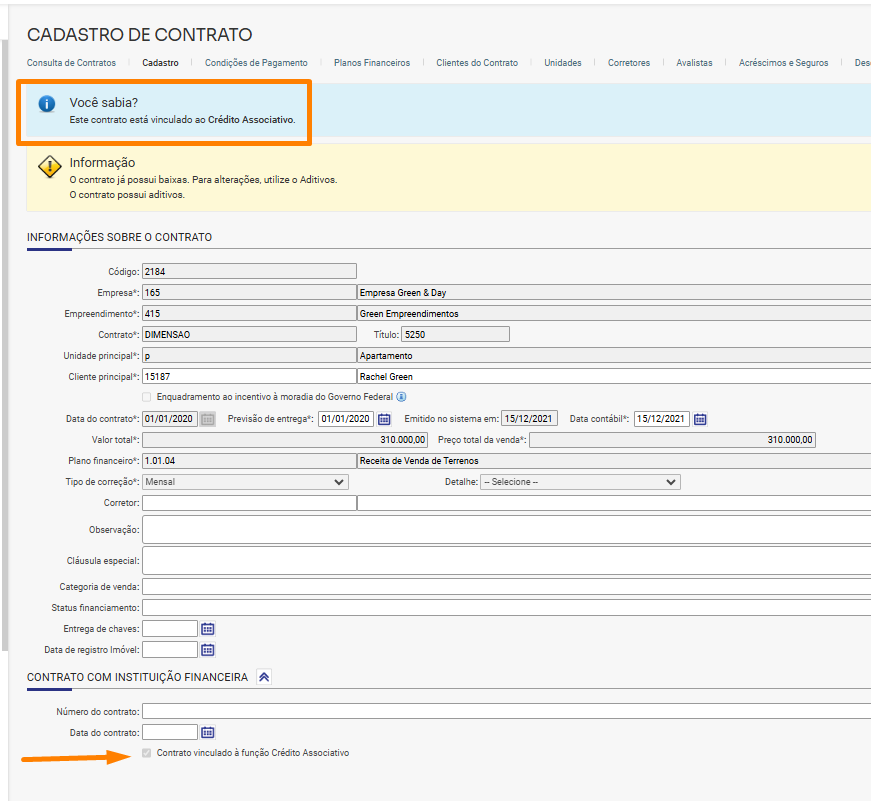The image size is (871, 801).
Task: Click Previsão de entrega date field
Action: [x=346, y=419]
